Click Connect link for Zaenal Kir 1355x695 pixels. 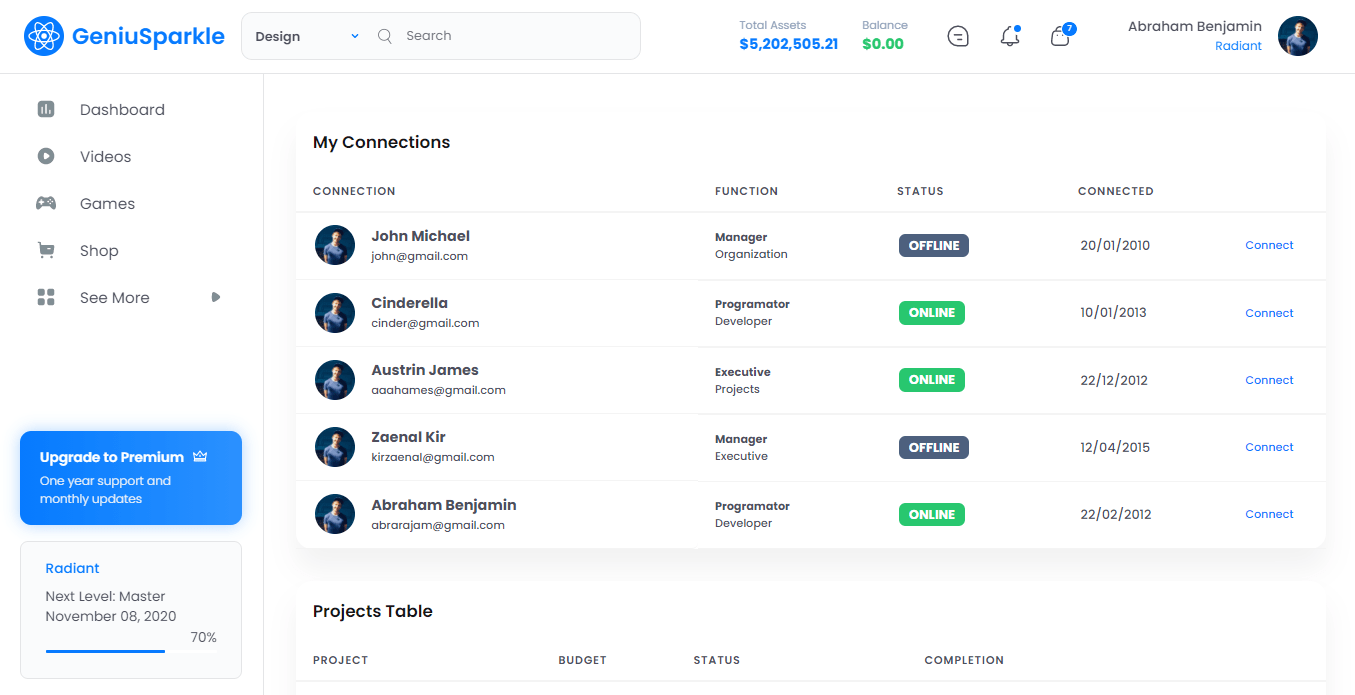tap(1269, 447)
